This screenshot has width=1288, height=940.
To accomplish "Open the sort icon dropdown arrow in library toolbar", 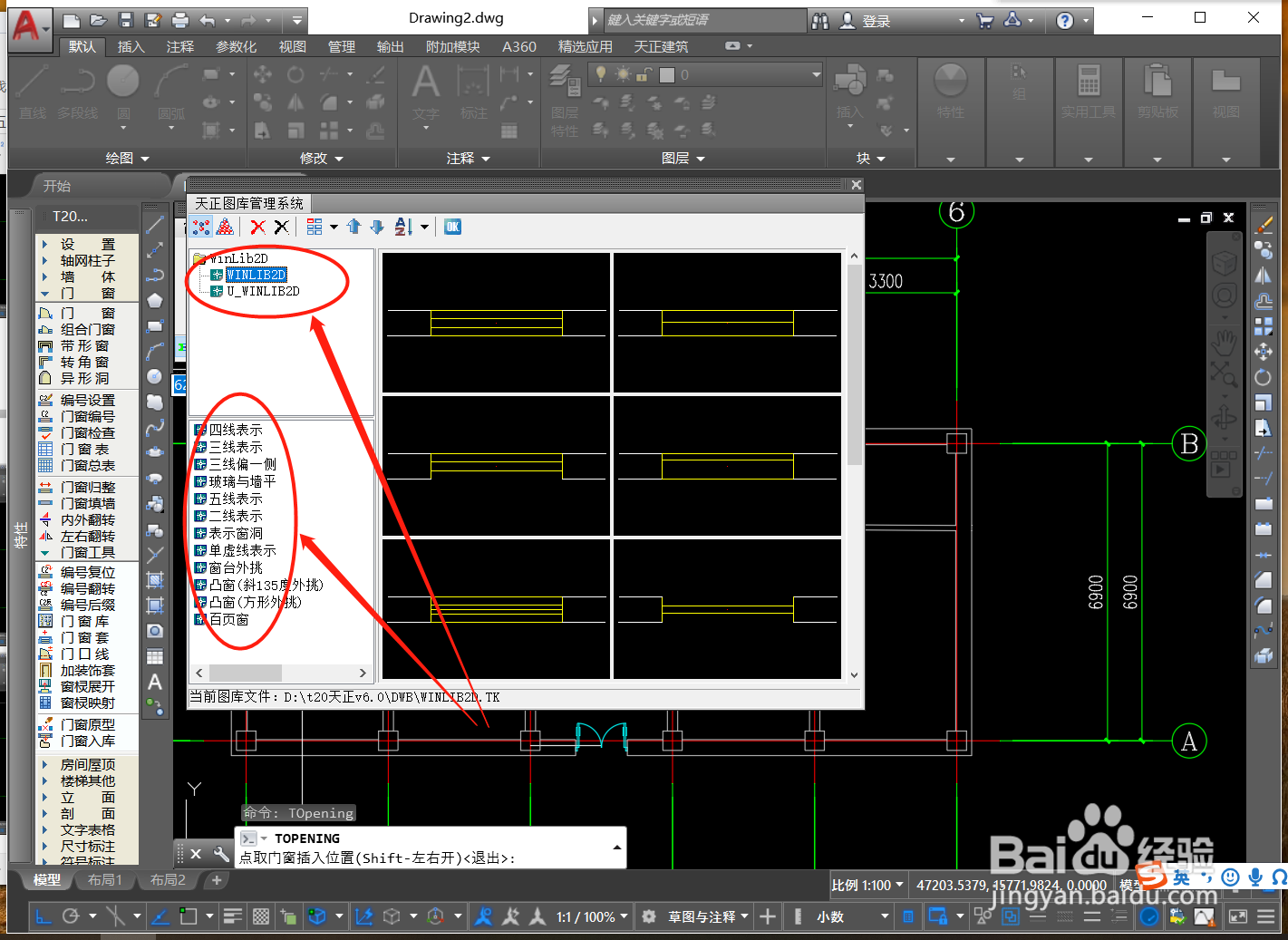I will tap(424, 227).
